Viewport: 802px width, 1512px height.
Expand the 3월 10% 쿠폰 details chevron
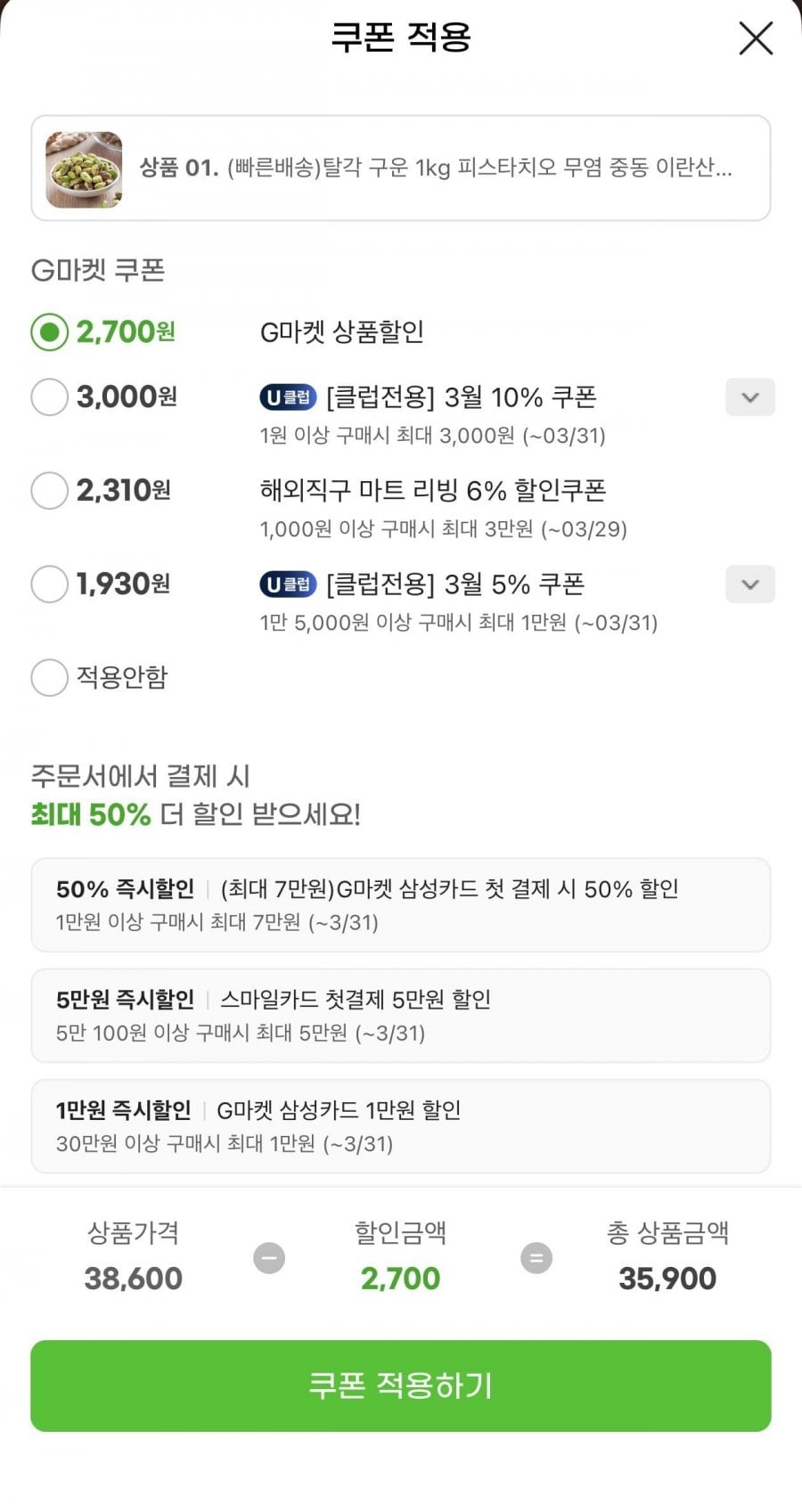750,397
